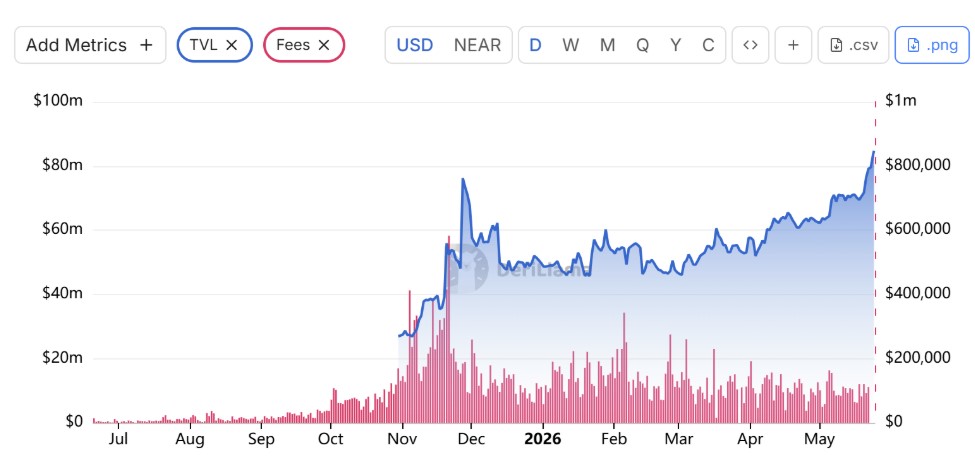Image resolution: width=975 pixels, height=465 pixels.
Task: Open the Add Metrics menu
Action: (x=90, y=45)
